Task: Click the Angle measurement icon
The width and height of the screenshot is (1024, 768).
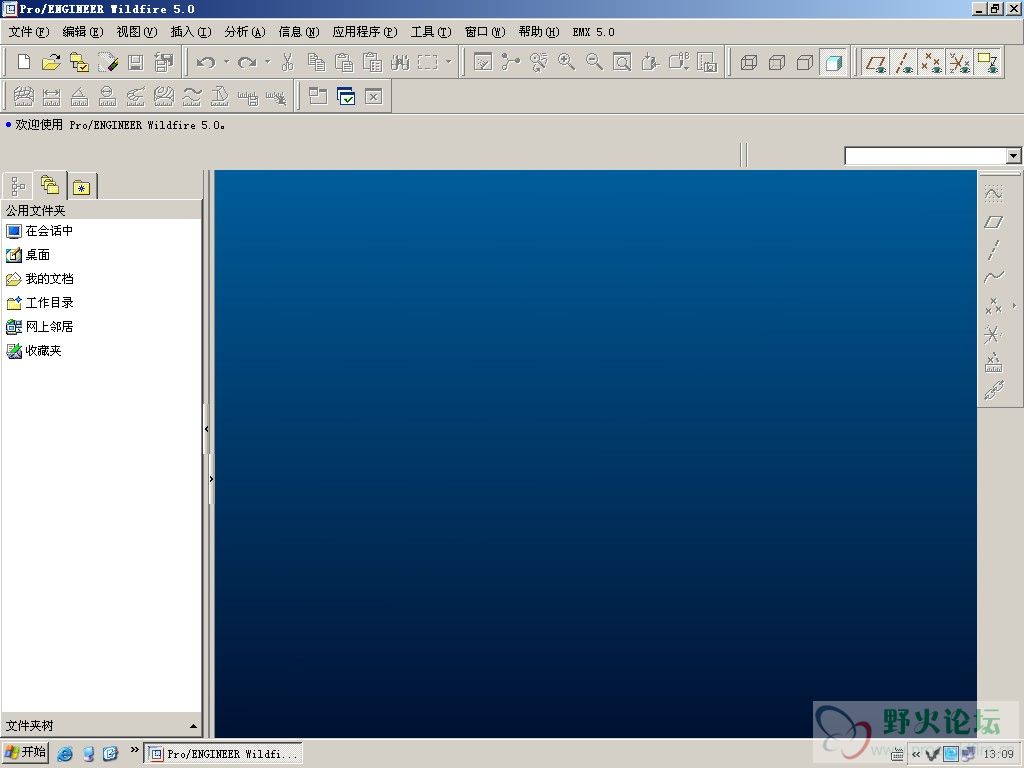Action: (79, 97)
